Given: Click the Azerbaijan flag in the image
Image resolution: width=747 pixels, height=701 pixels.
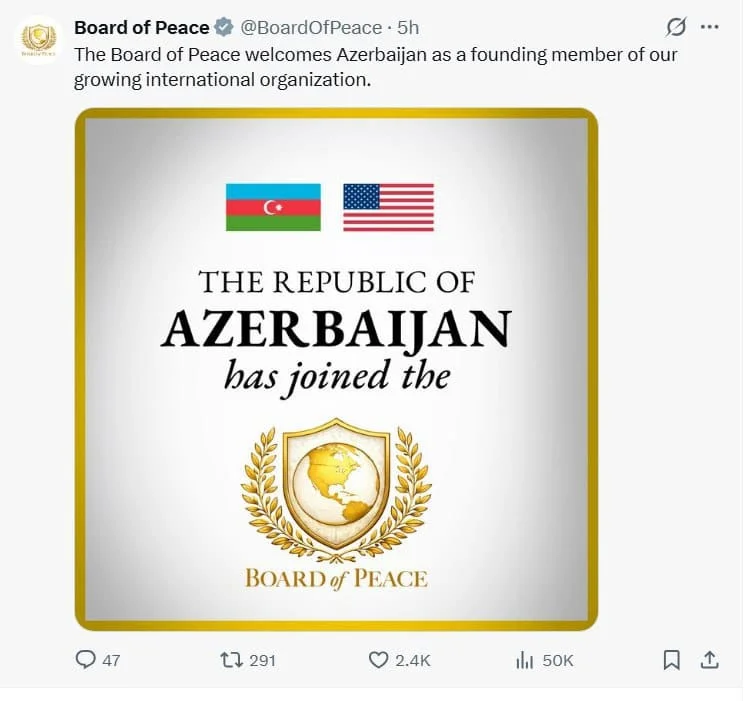Looking at the screenshot, I should click(273, 207).
